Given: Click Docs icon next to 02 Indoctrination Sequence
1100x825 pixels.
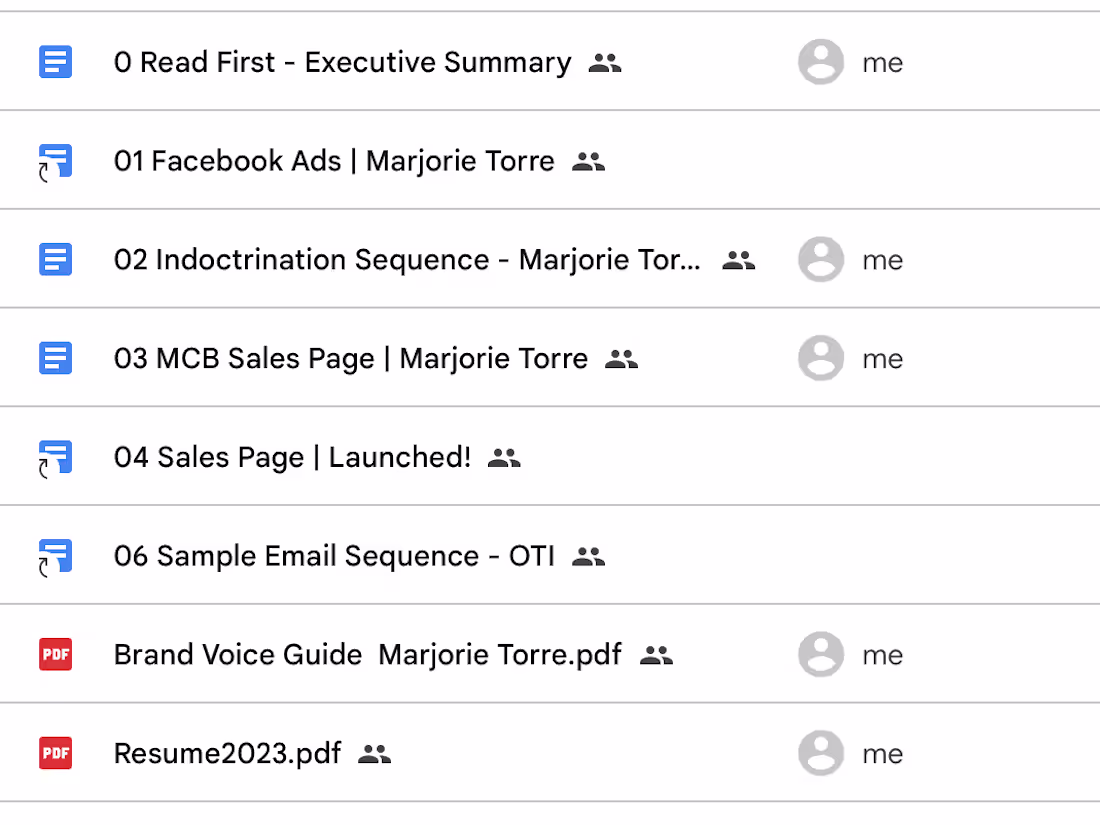Looking at the screenshot, I should click(56, 260).
